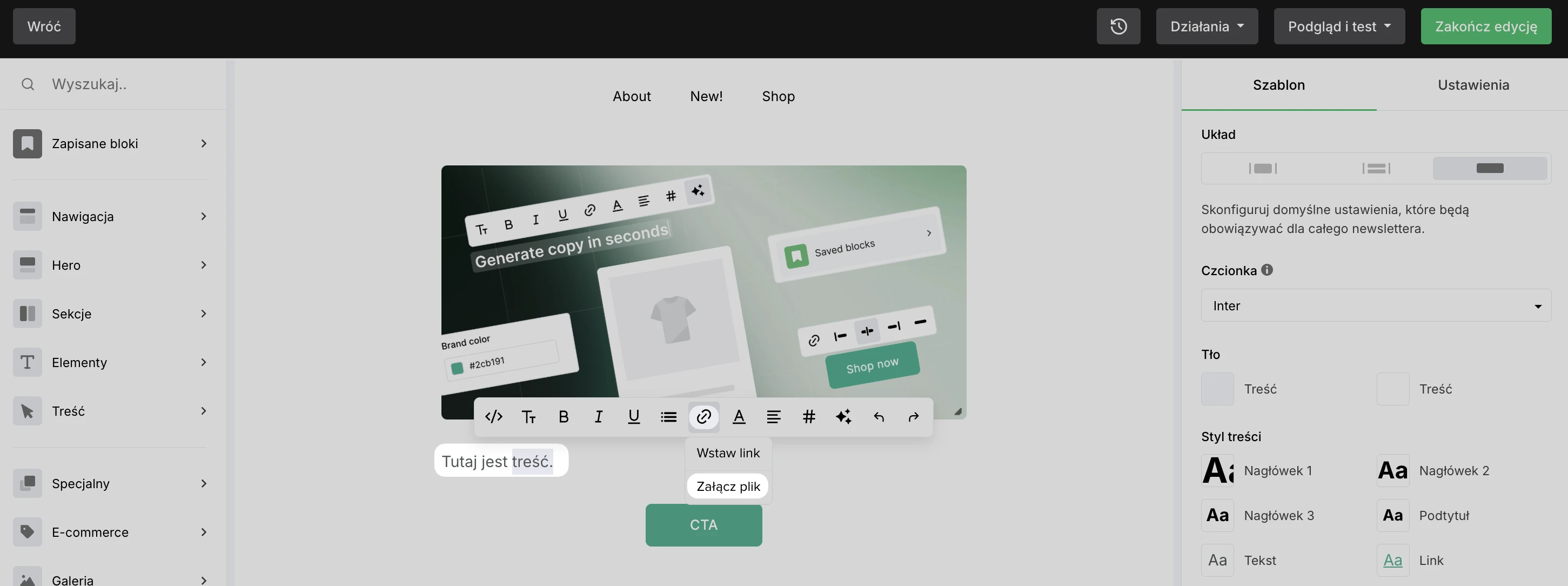Click the code view icon in text toolbar
Screen dimensions: 1568x586
click(494, 417)
